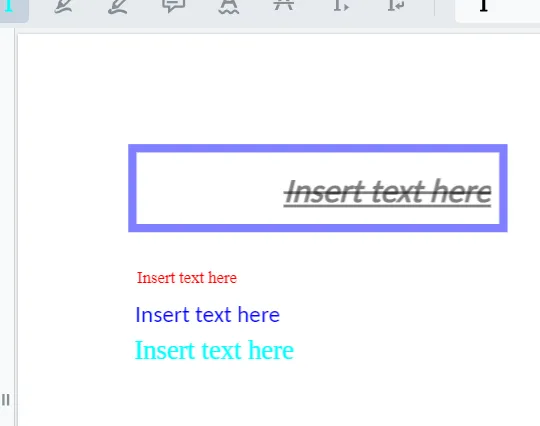
Task: Choose the first pen highlight tool
Action: click(64, 6)
